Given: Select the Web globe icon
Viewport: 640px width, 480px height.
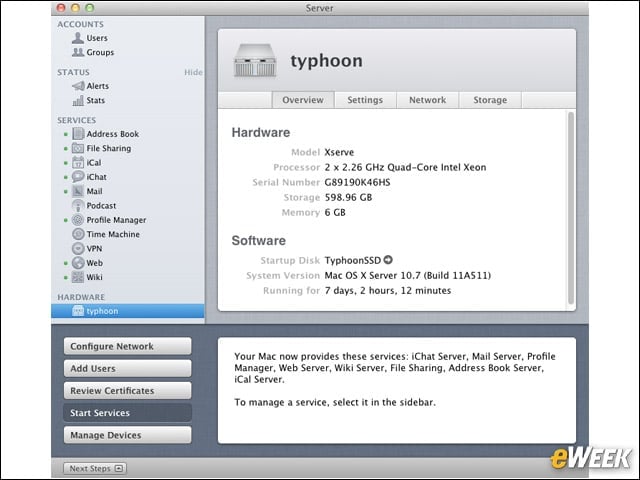Looking at the screenshot, I should coord(78,263).
